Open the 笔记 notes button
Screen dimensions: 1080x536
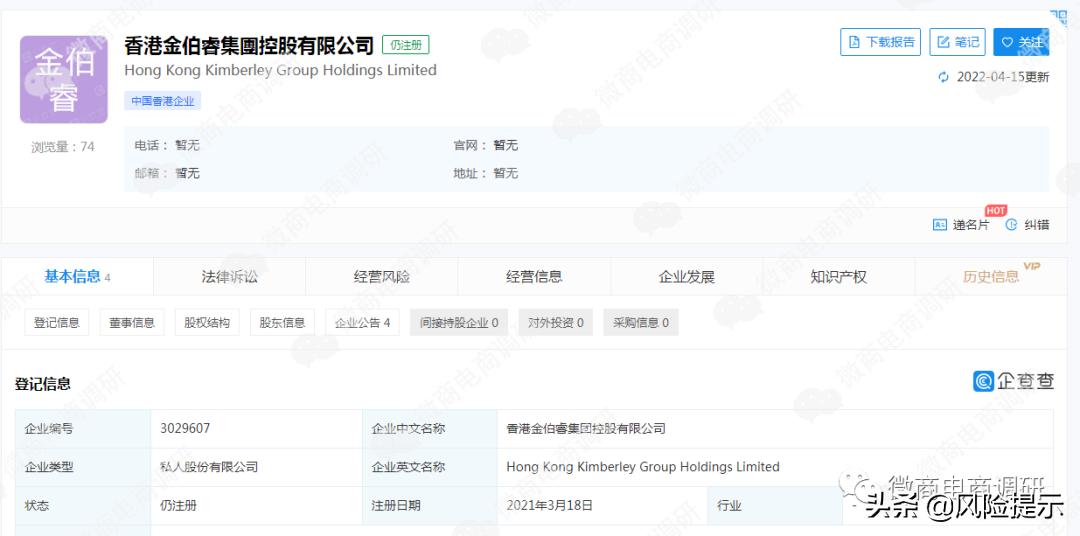[x=957, y=42]
